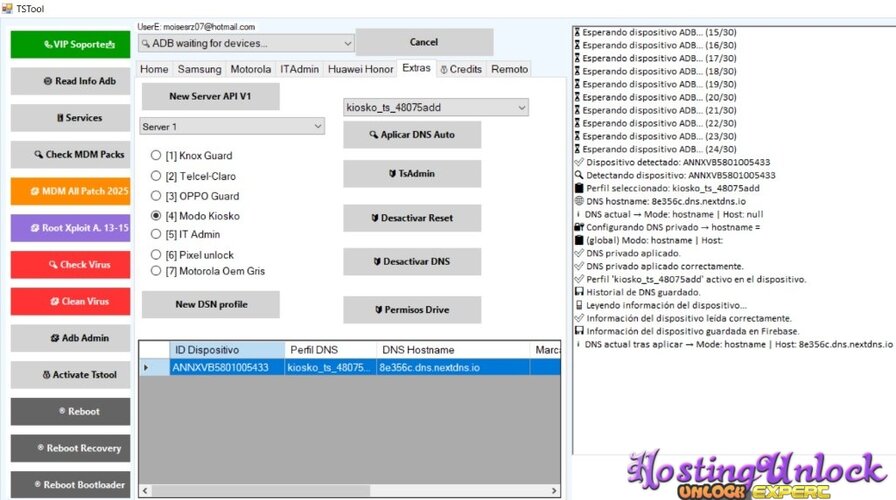The width and height of the screenshot is (896, 500).
Task: Select the [6] Pixel unlock radio option
Action: 192,255
